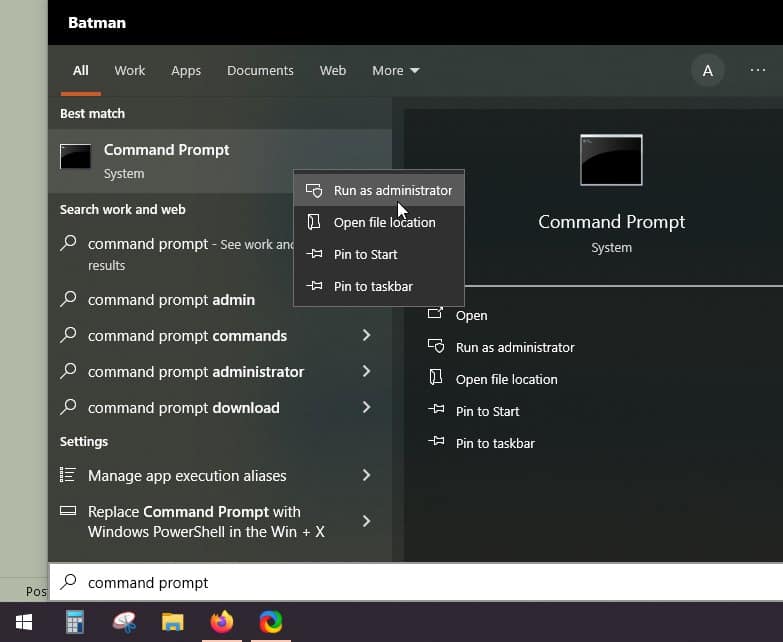Choose Open file location in context menu
783x642 pixels.
[x=379, y=222]
